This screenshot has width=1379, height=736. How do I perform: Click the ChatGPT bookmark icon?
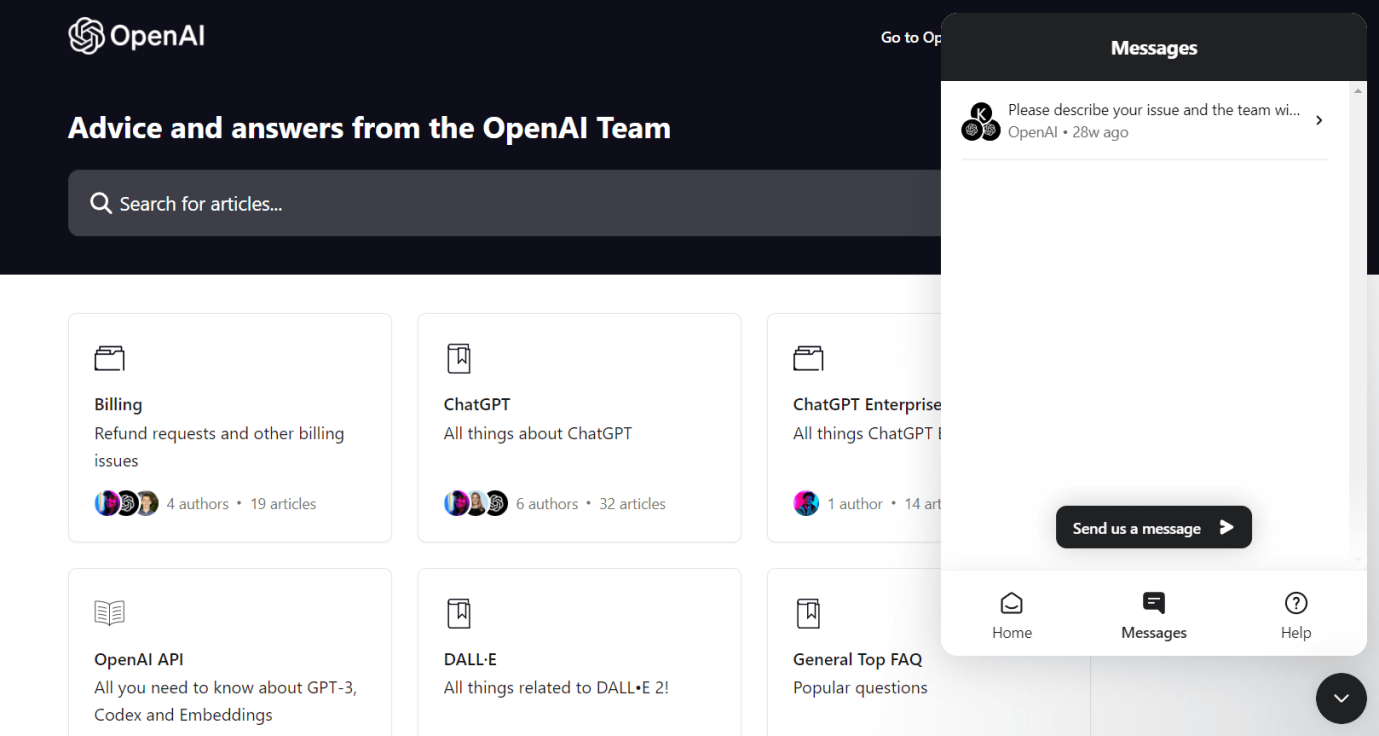458,358
